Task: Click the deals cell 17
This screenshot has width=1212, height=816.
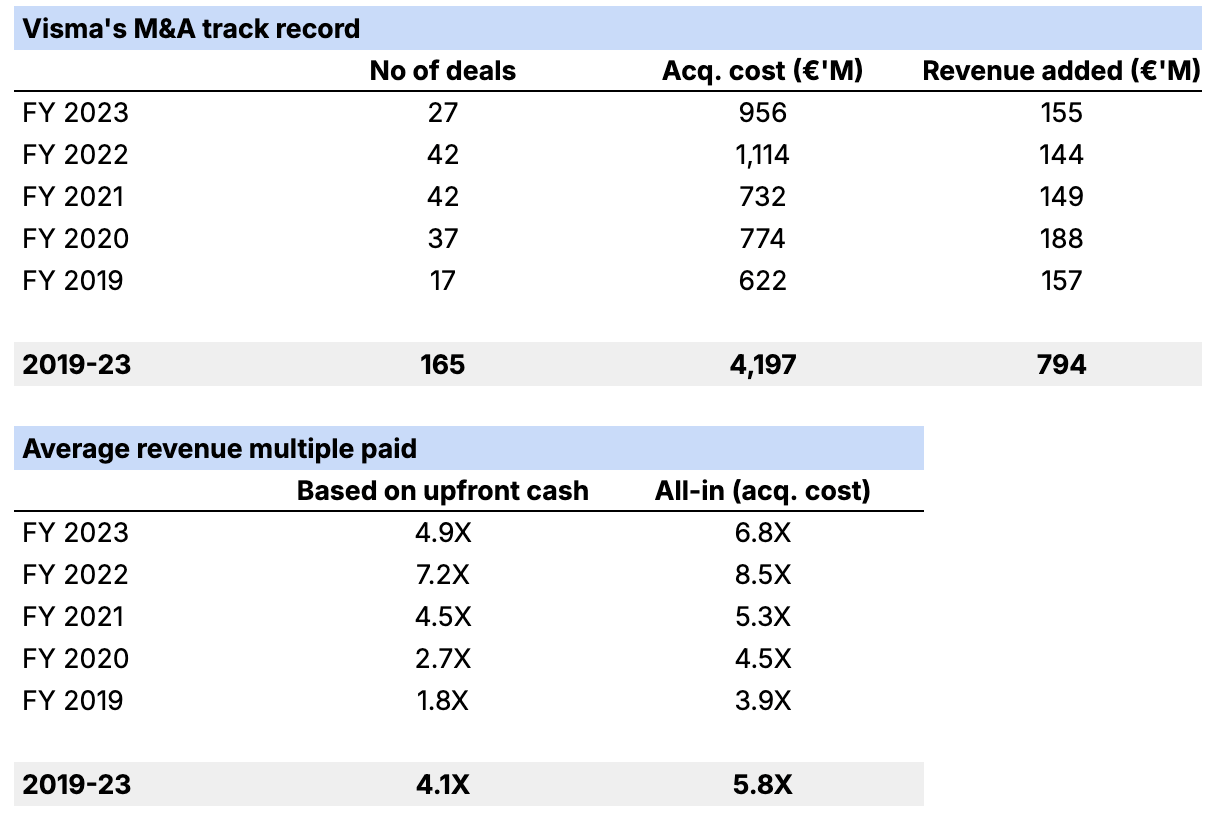Action: pyautogui.click(x=443, y=280)
